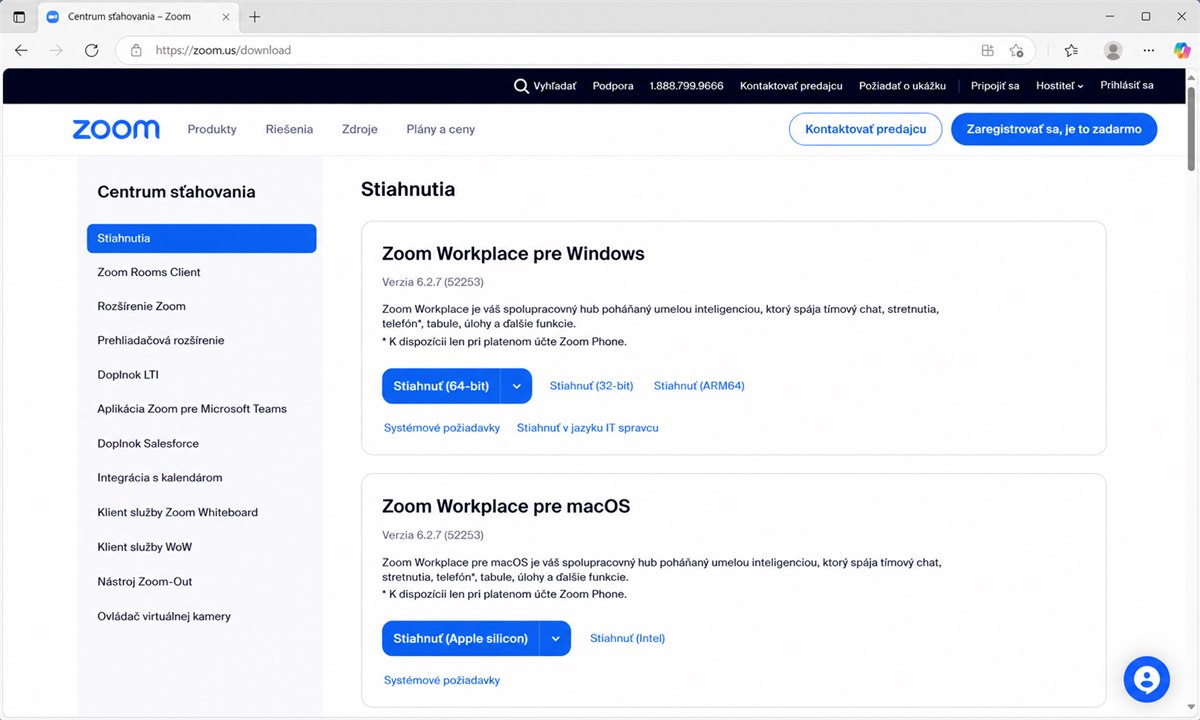Open Plány a ceny
This screenshot has width=1200, height=720.
441,129
